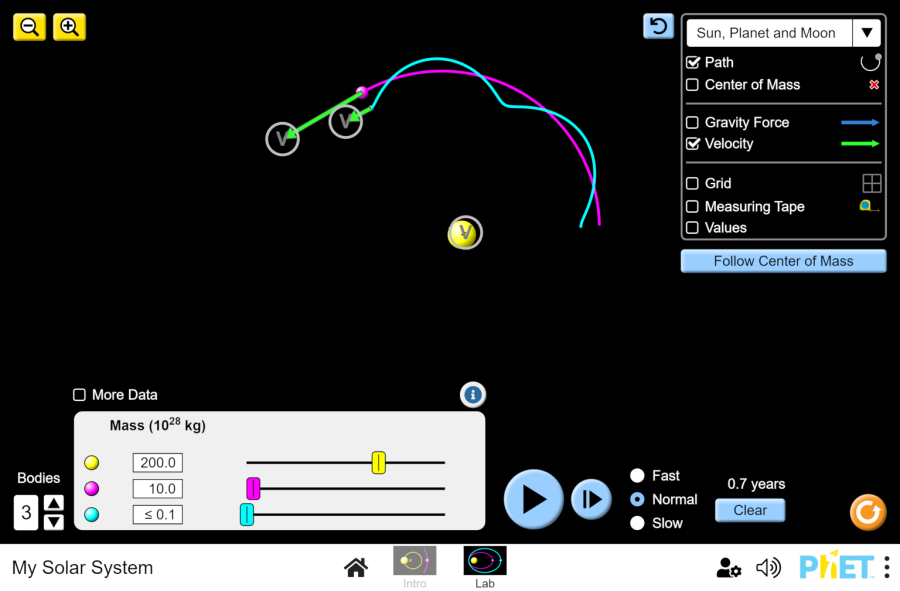Go to the home screen icon
900x591 pixels.
click(x=356, y=567)
